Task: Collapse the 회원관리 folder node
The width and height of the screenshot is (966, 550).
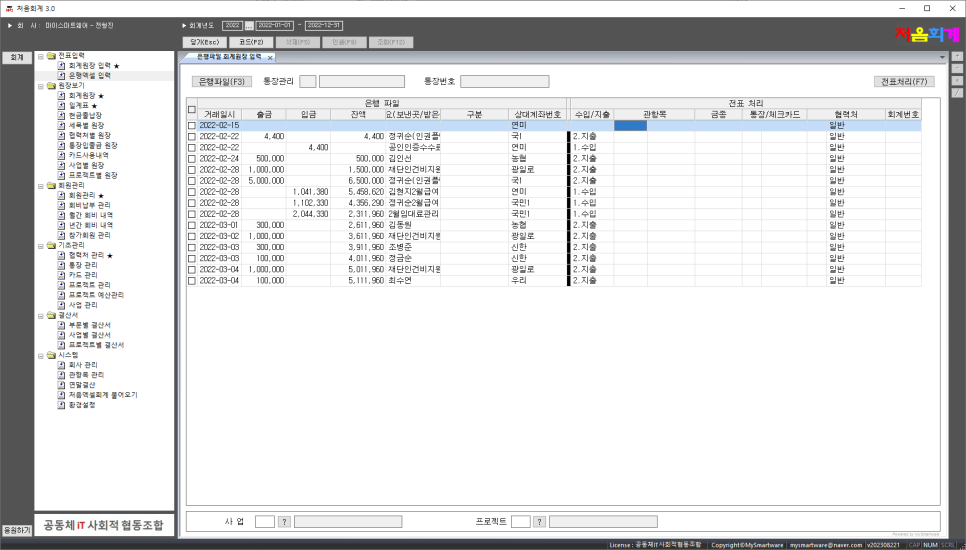Action: pyautogui.click(x=40, y=185)
